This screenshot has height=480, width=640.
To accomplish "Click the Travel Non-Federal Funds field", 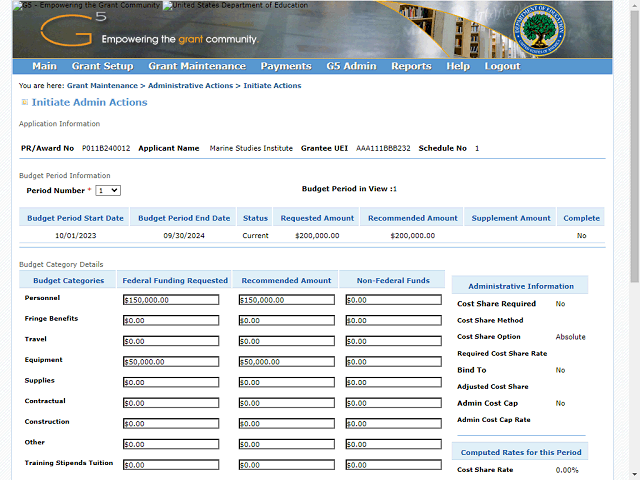I will point(393,341).
